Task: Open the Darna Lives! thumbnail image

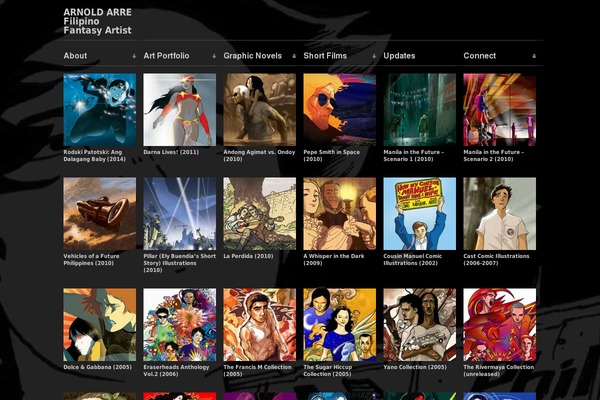Action: (x=179, y=110)
